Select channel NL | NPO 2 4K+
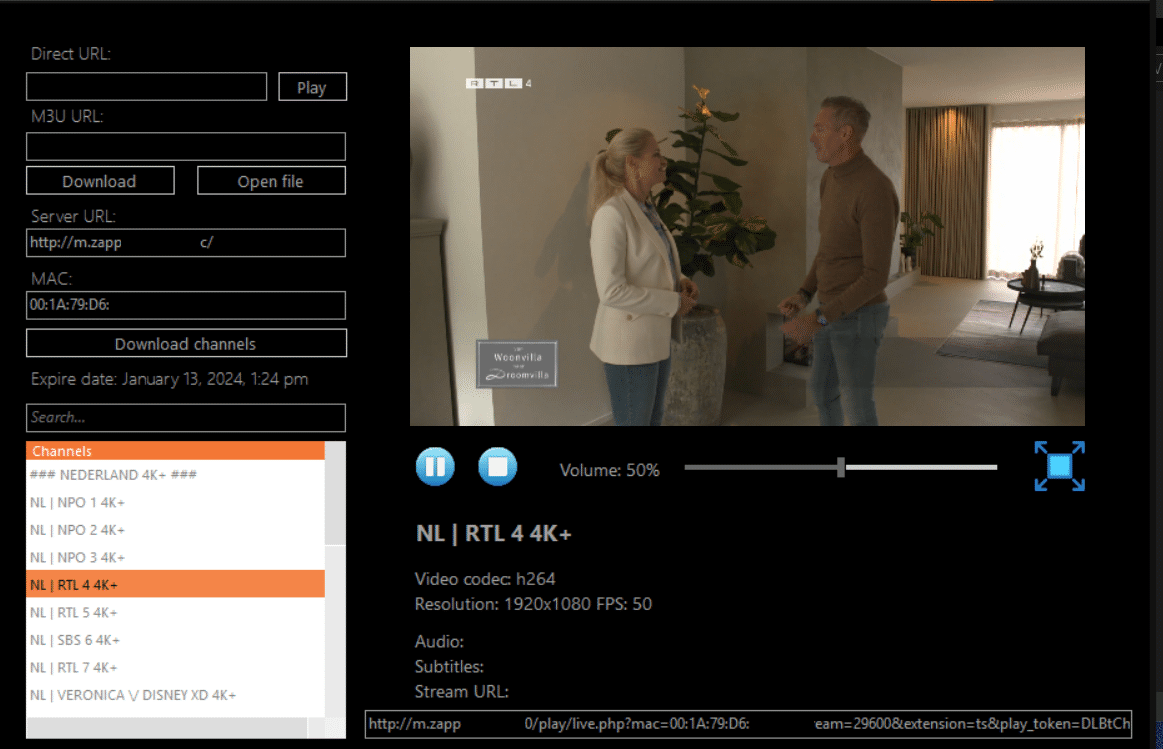 [x=175, y=530]
